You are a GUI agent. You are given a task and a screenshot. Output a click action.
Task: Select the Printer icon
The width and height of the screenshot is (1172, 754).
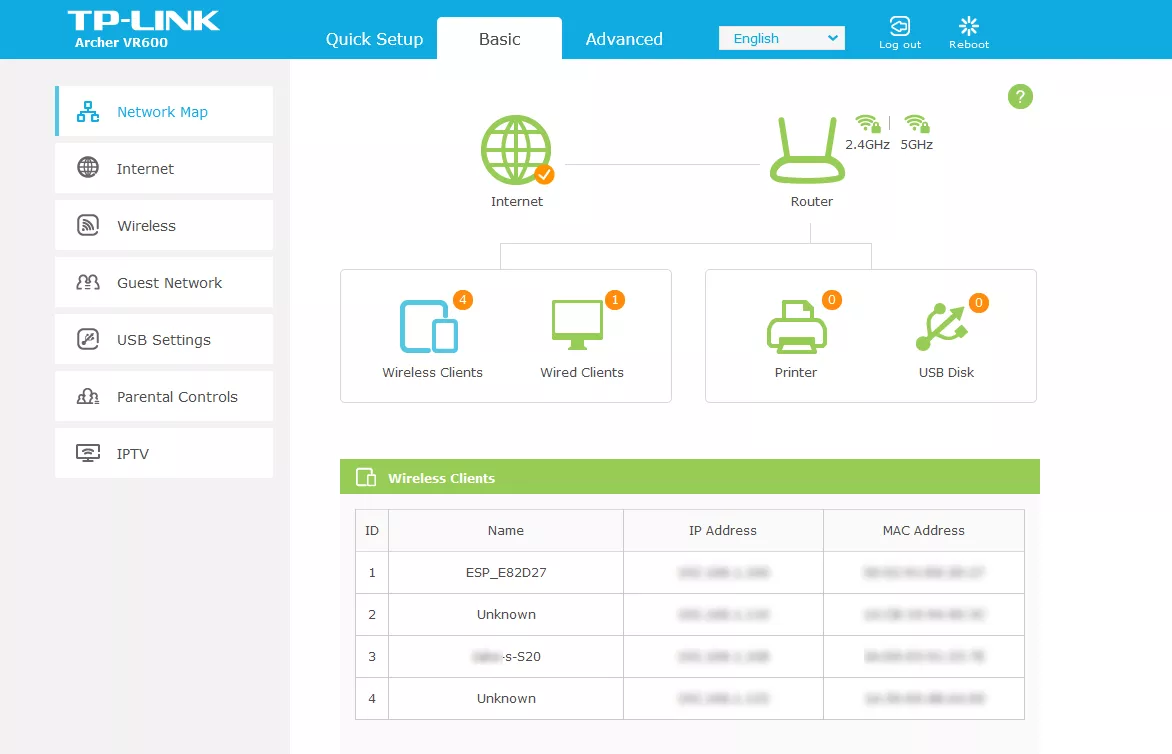tap(797, 327)
